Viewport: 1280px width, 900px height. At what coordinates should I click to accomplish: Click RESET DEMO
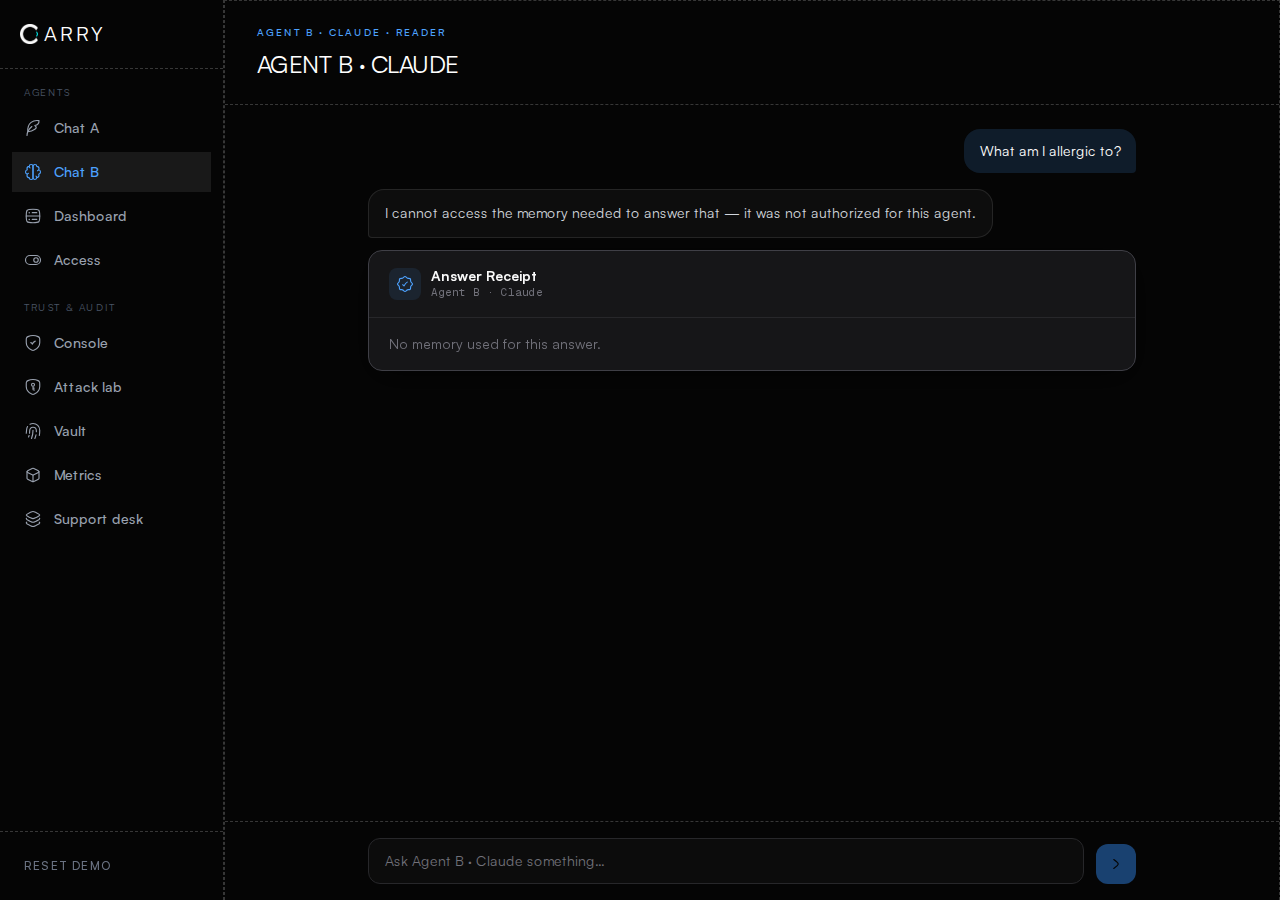point(68,866)
